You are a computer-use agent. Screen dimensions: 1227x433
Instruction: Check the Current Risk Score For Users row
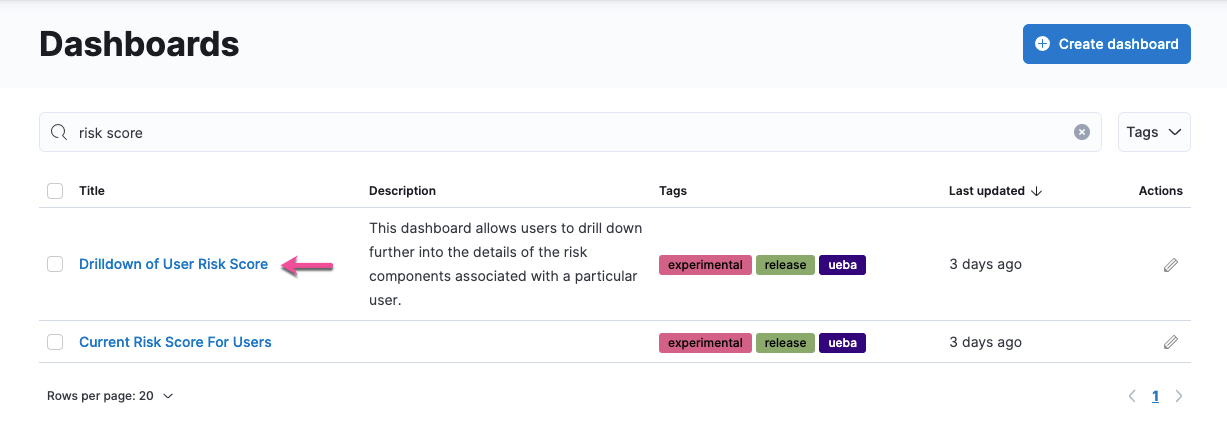(x=55, y=343)
